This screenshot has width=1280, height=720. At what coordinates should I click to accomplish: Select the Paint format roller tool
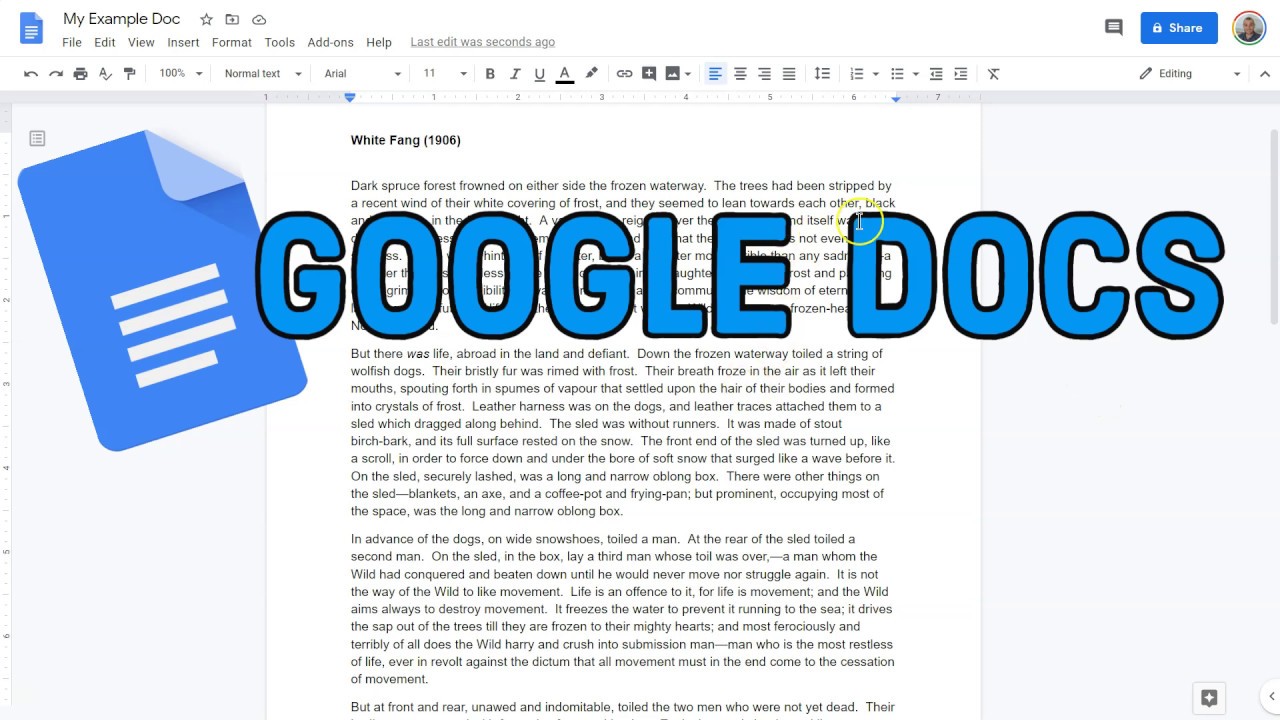tap(129, 74)
